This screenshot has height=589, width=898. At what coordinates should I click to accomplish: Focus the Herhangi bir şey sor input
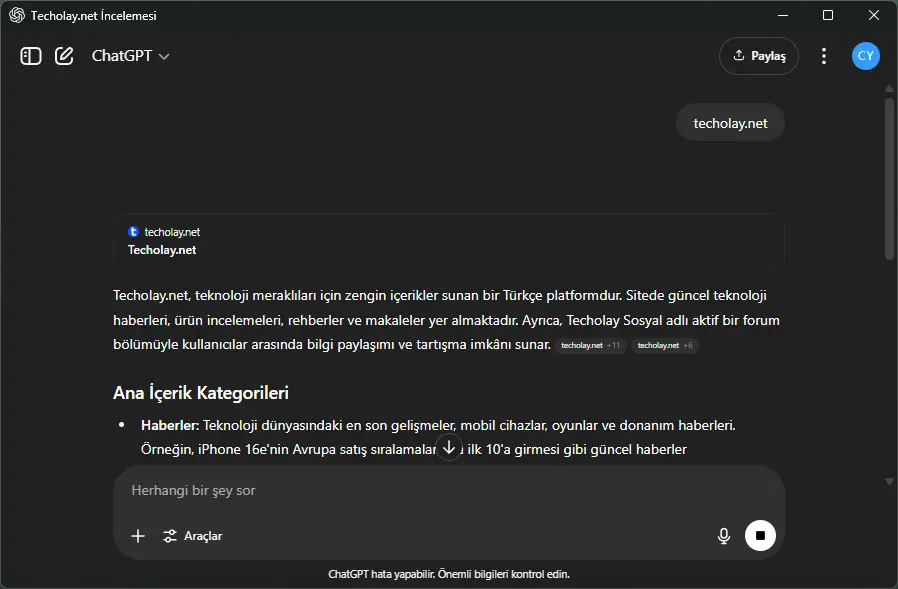(448, 490)
